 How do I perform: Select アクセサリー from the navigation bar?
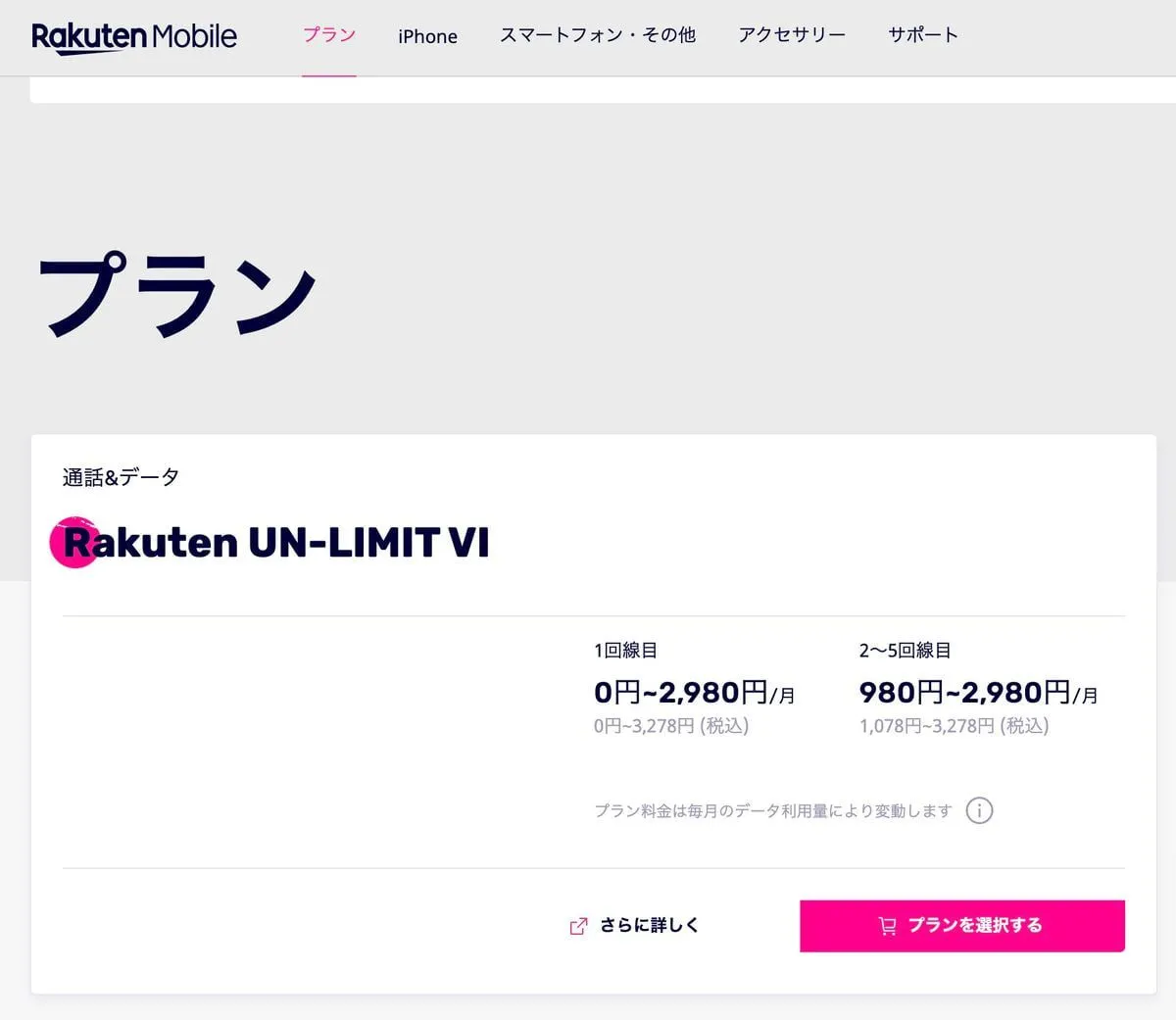(792, 35)
